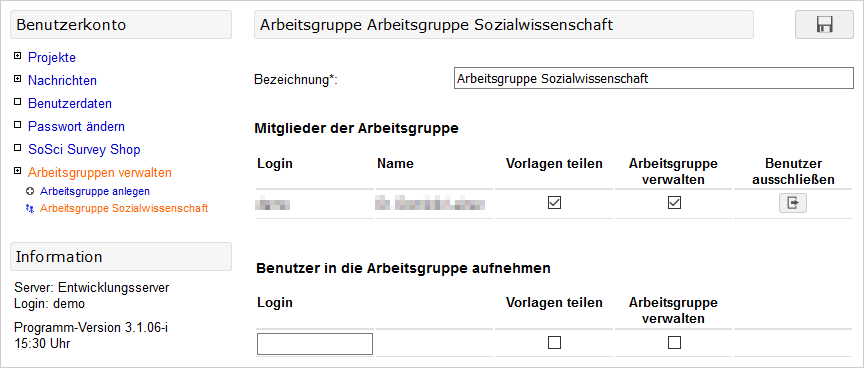Click the Information panel header
Screen dimensions: 864x368
[121, 257]
